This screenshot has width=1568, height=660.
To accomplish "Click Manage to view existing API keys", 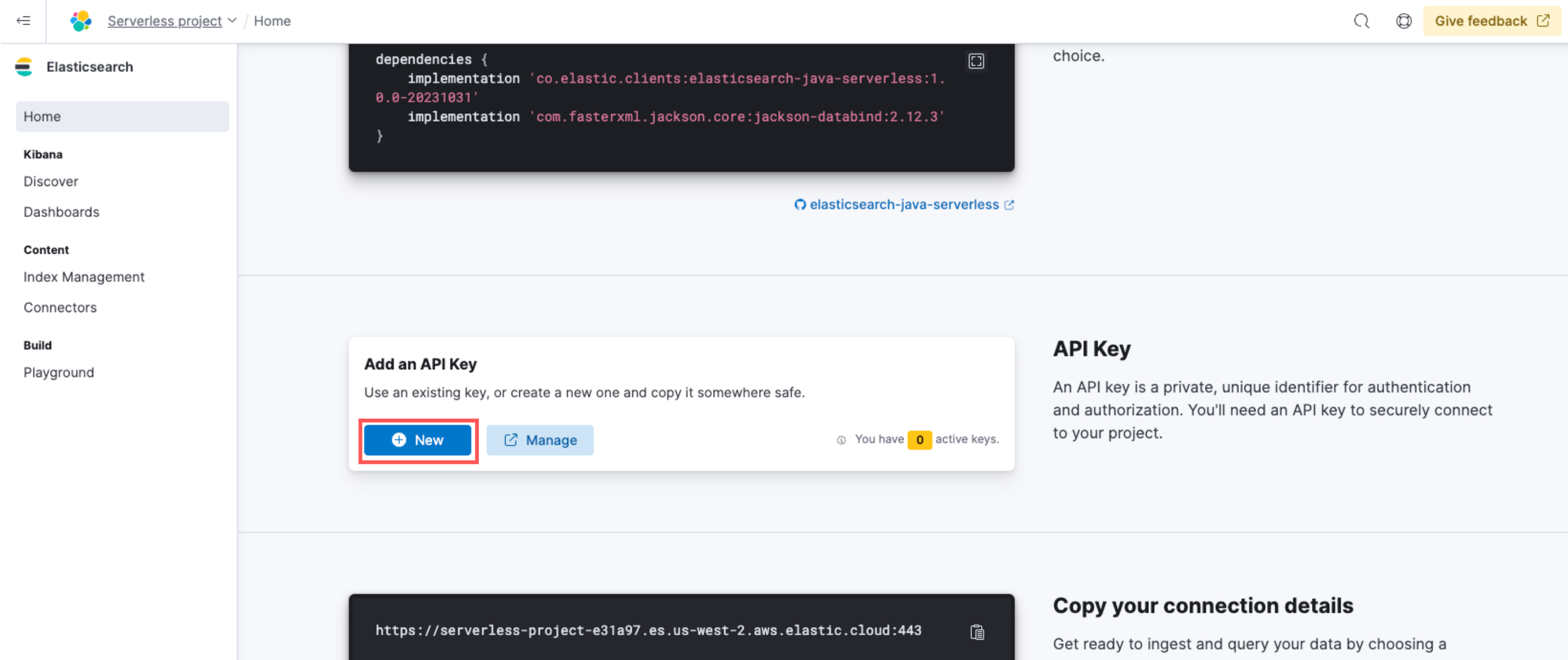I will coord(540,440).
